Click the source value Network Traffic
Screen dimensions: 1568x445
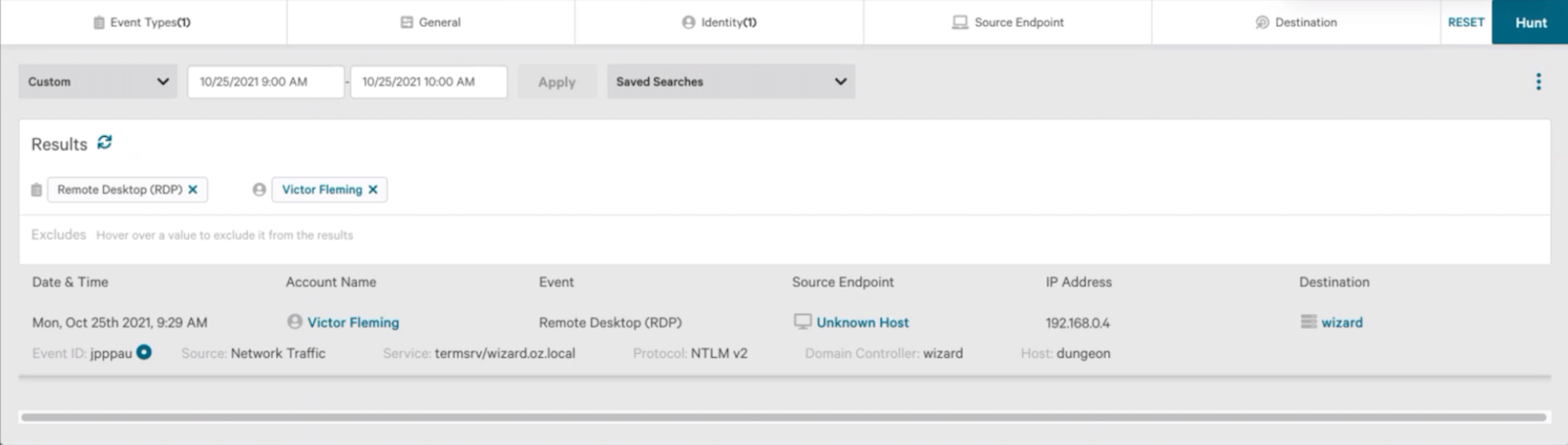point(278,354)
